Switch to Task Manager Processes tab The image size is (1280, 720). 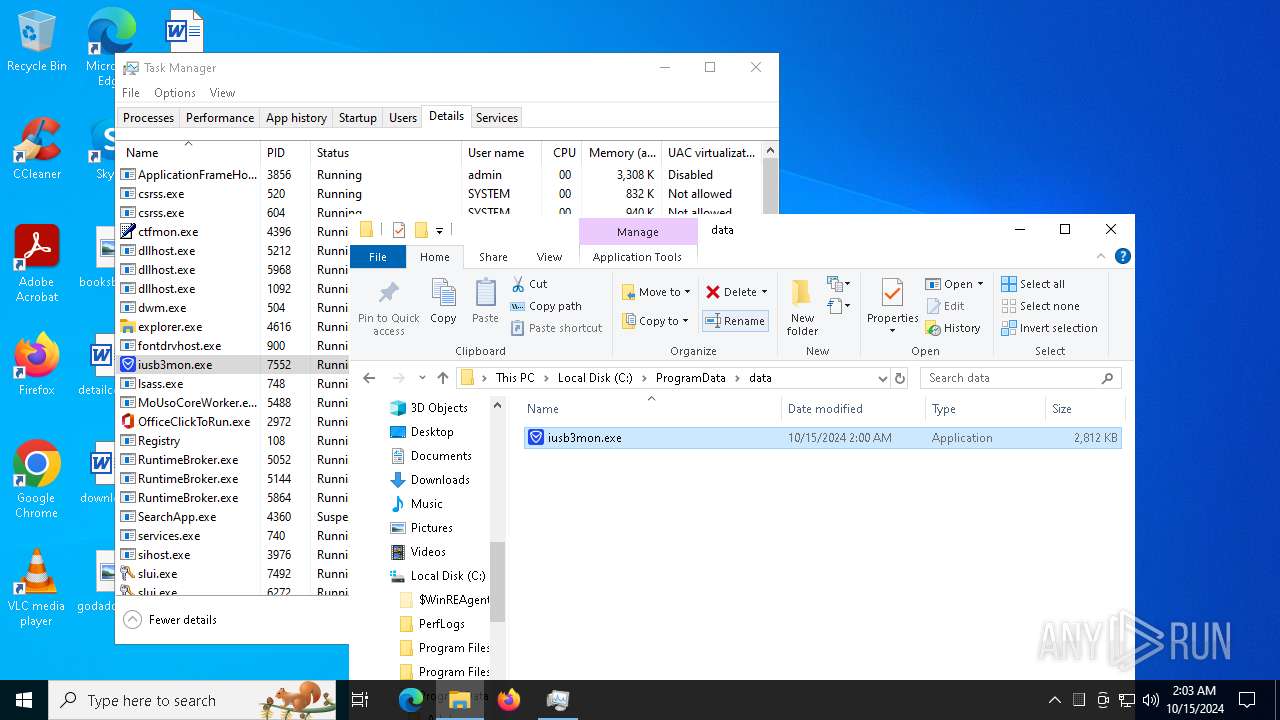click(148, 118)
